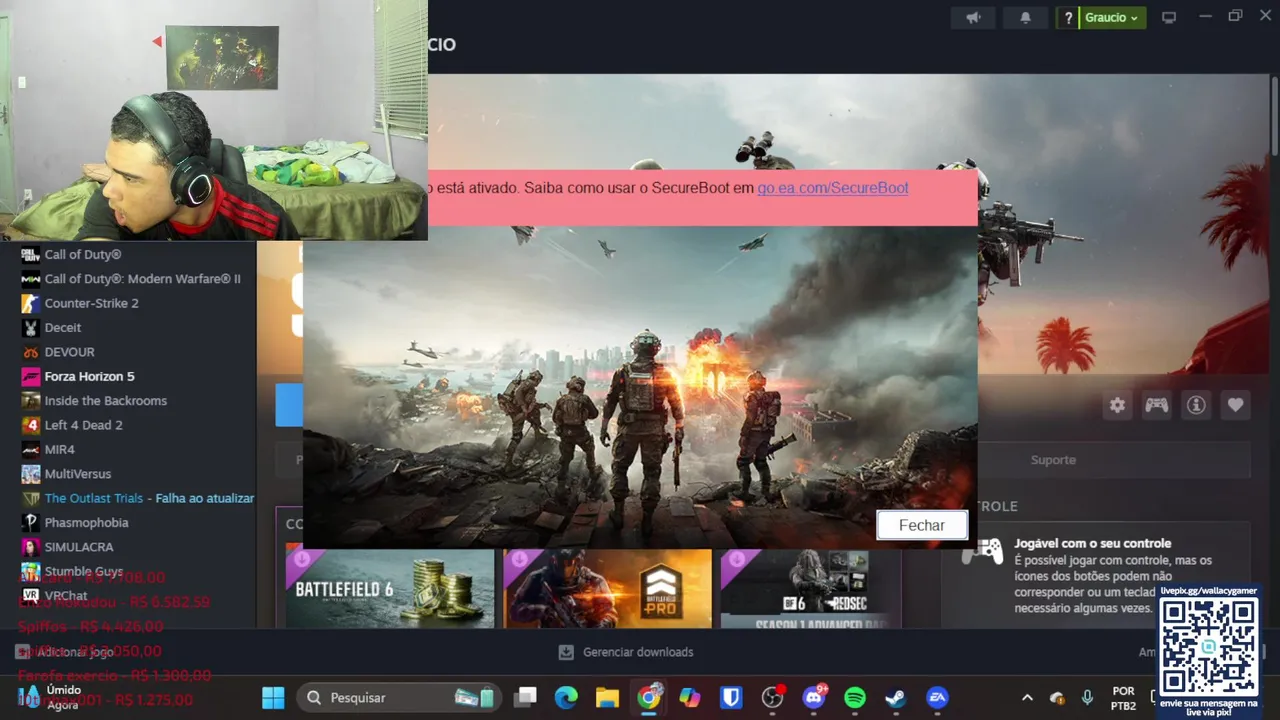Screen dimensions: 1280x720
Task: Switch to Big Picture mode monitor icon
Action: 1168,17
